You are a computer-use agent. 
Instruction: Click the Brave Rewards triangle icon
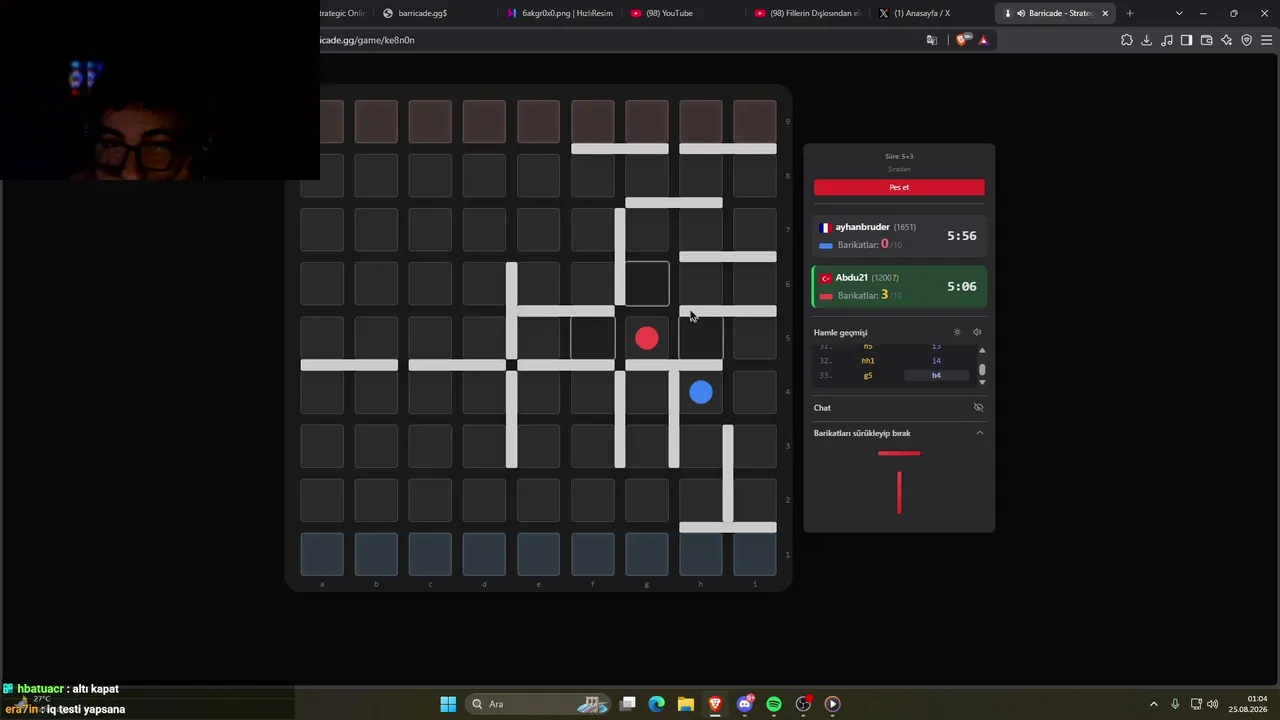(984, 40)
